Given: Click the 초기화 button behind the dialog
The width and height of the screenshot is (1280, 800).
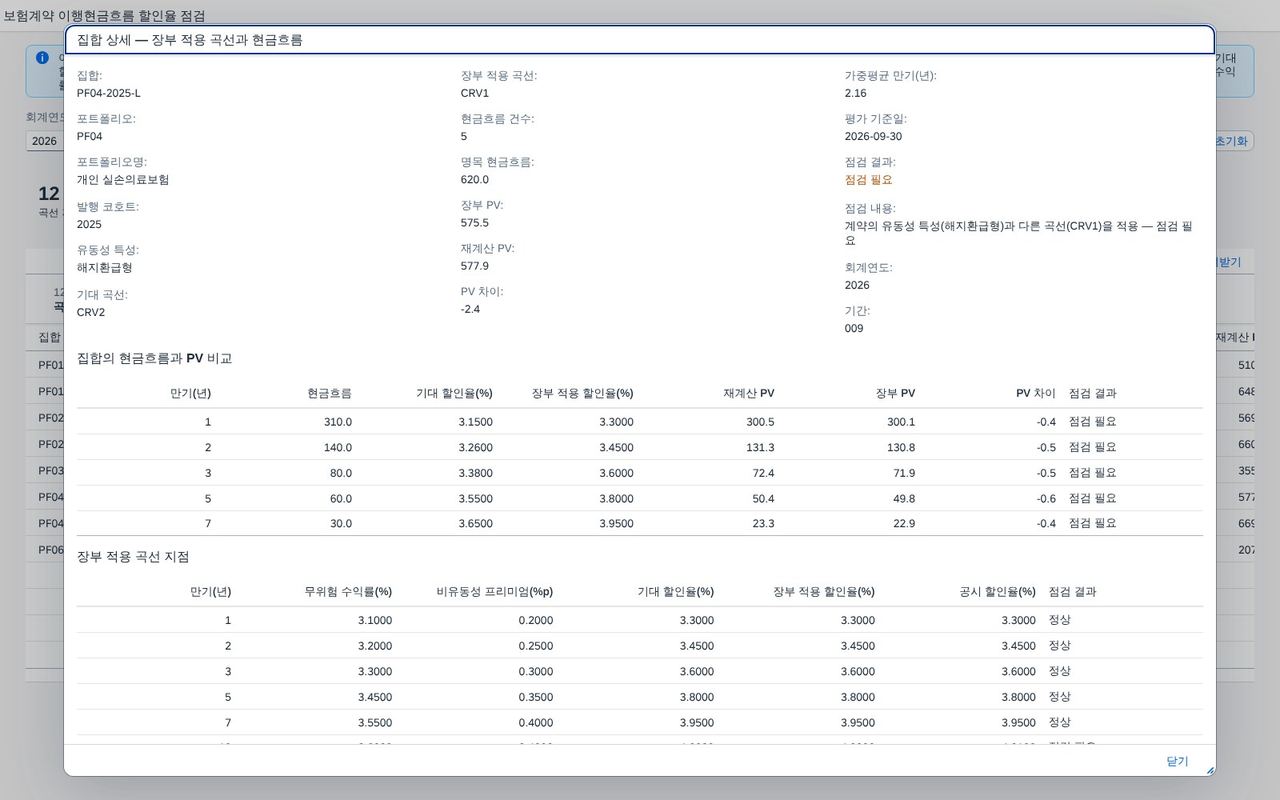Looking at the screenshot, I should point(1232,141).
